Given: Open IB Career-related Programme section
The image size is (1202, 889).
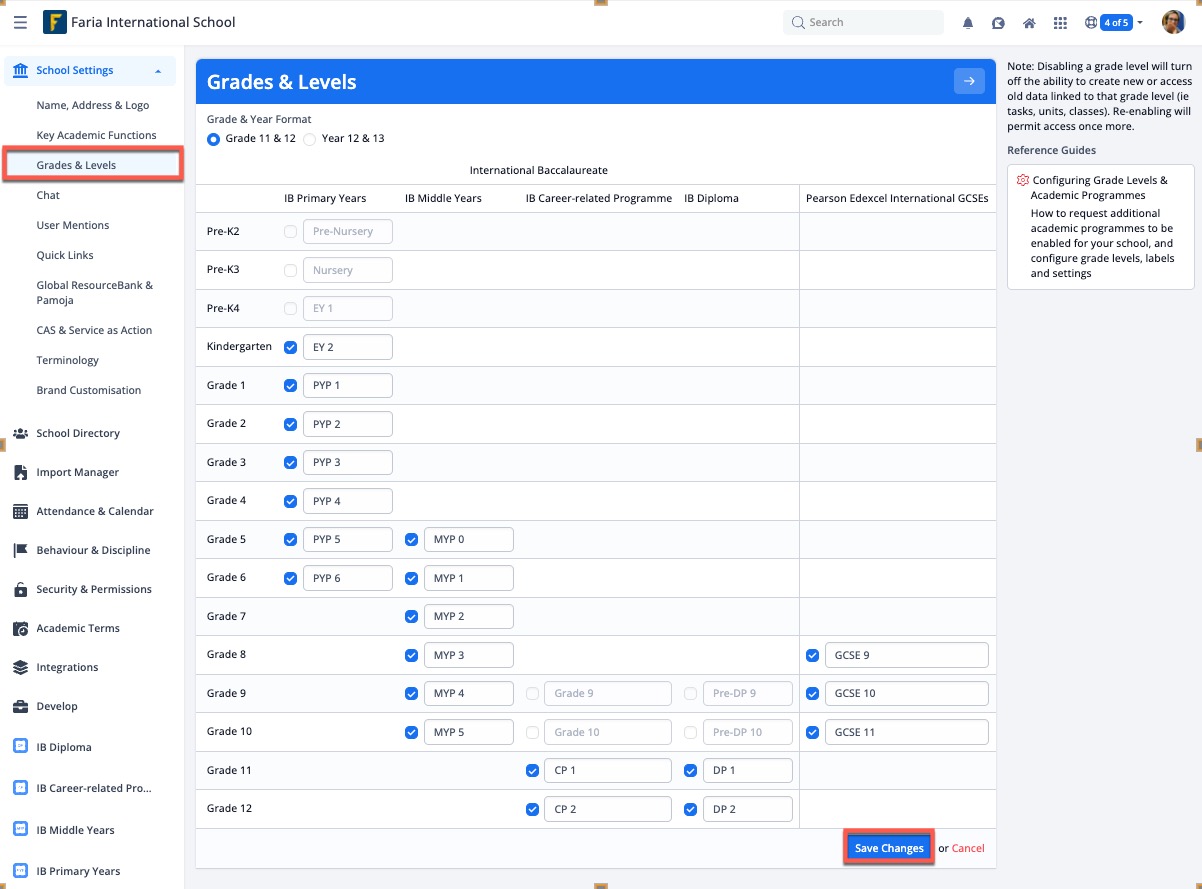Looking at the screenshot, I should (x=94, y=788).
